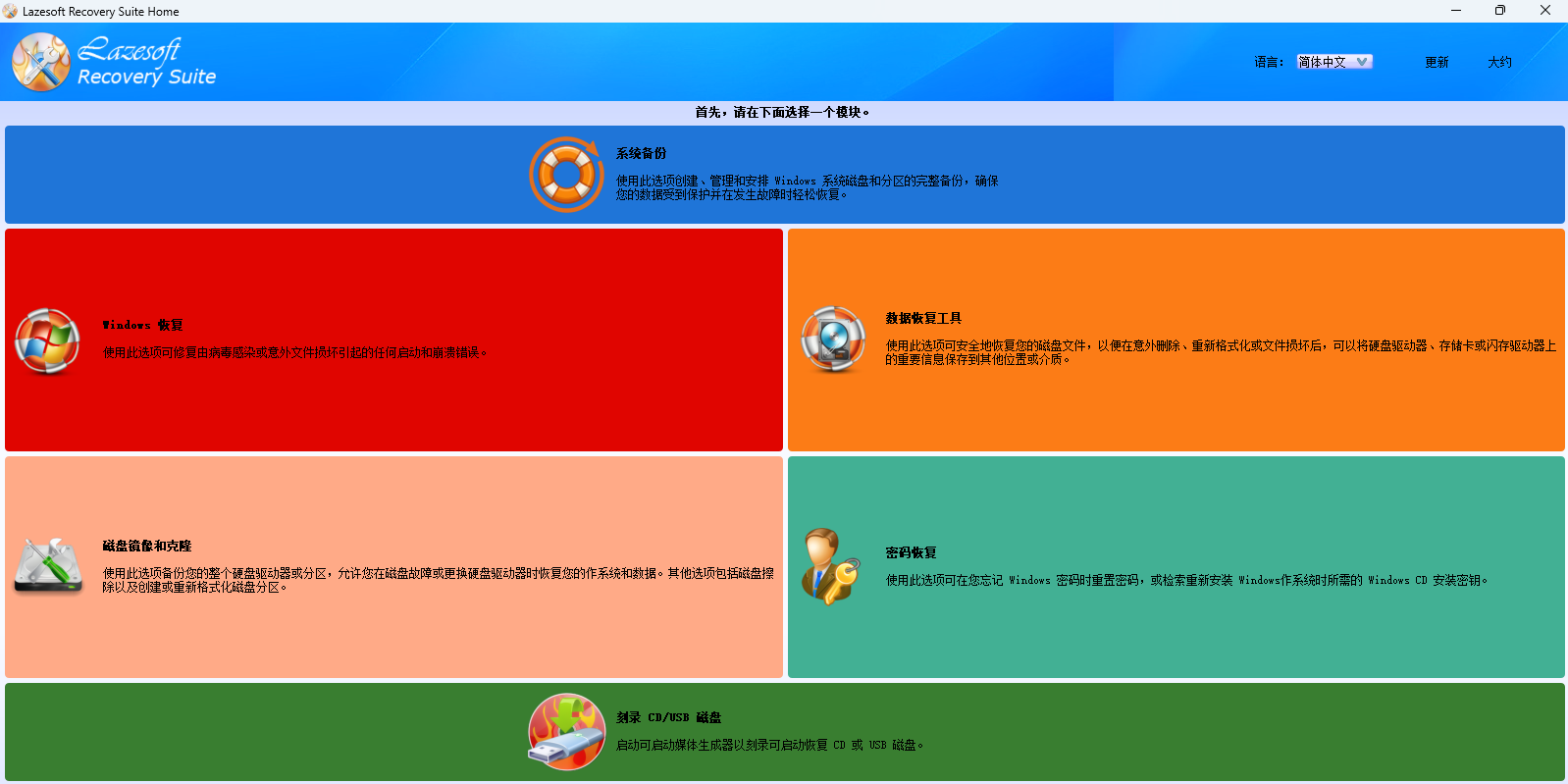Click the Windows 恢复 description text

point(294,352)
